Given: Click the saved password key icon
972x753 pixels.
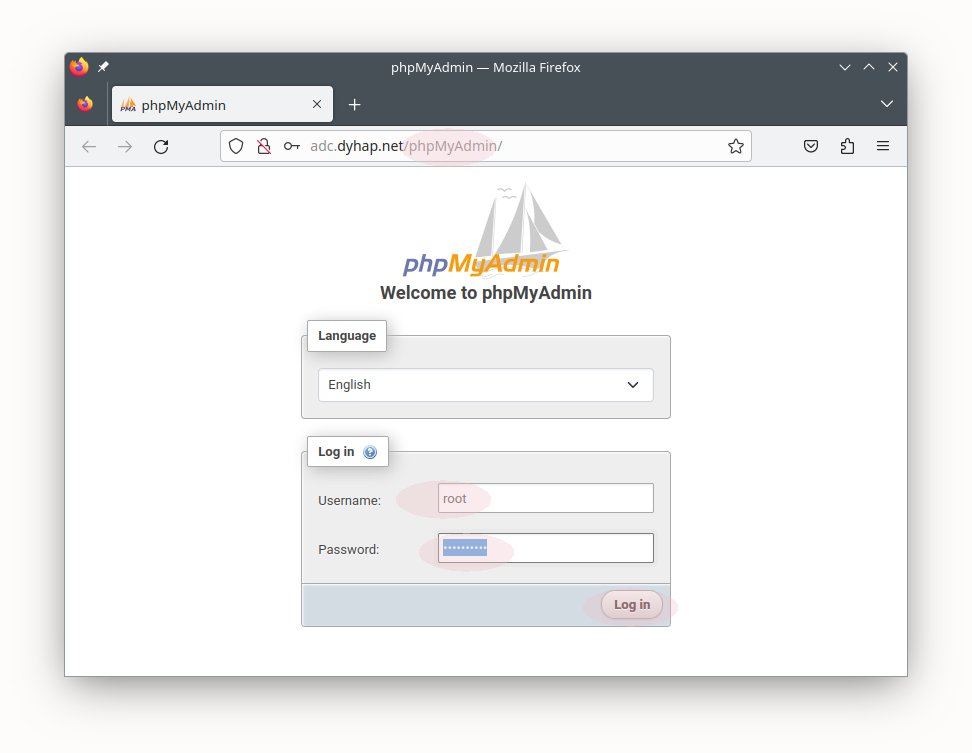Looking at the screenshot, I should click(292, 146).
